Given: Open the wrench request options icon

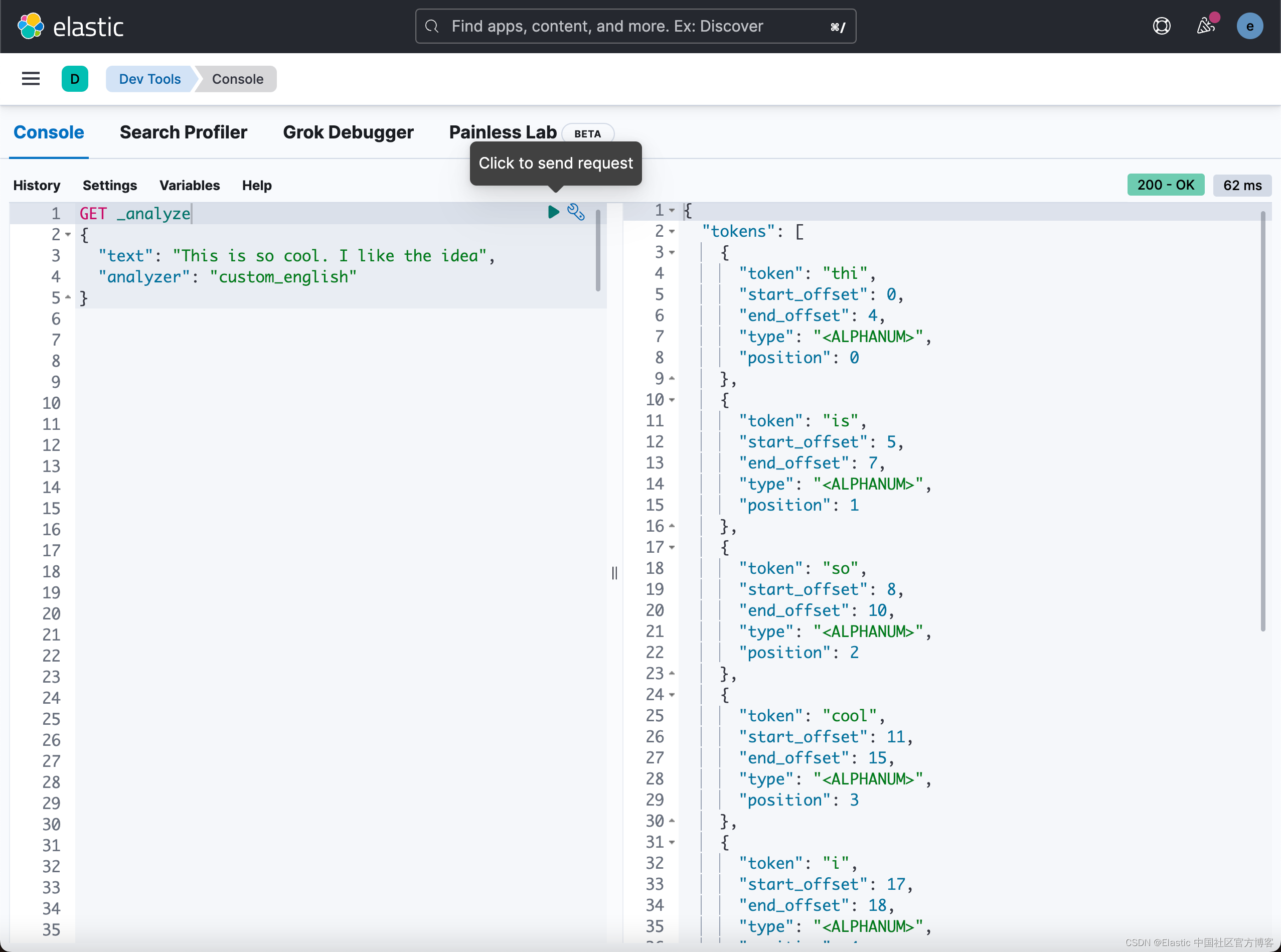Looking at the screenshot, I should (x=576, y=212).
